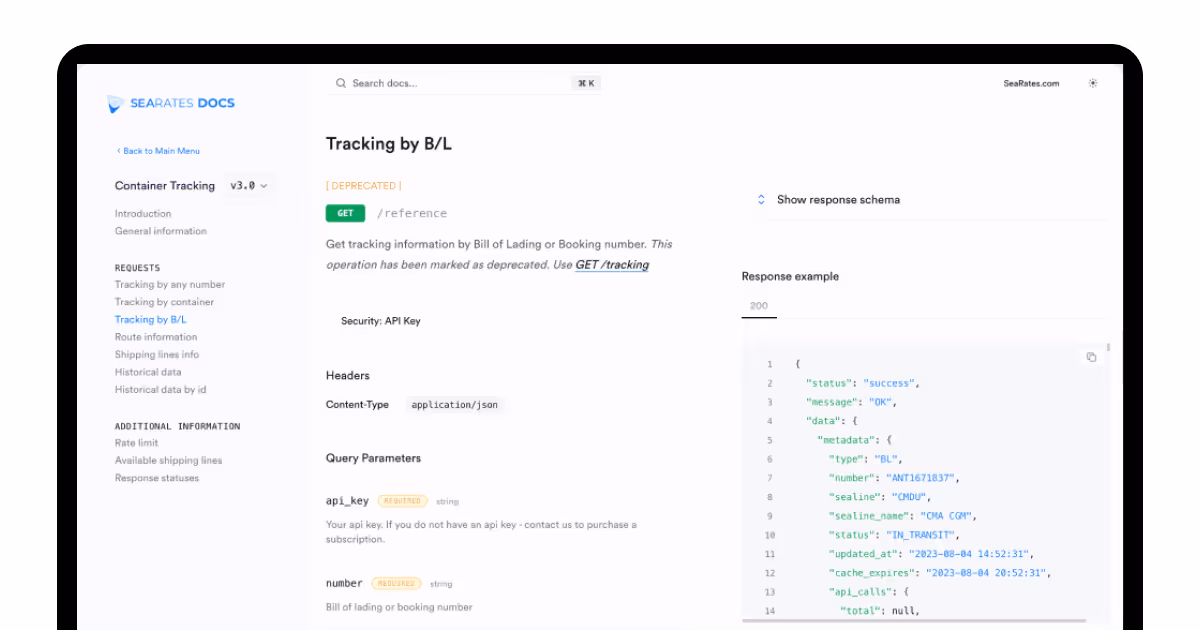Open the v3.0 version dropdown
Viewport: 1200px width, 630px height.
coord(249,186)
